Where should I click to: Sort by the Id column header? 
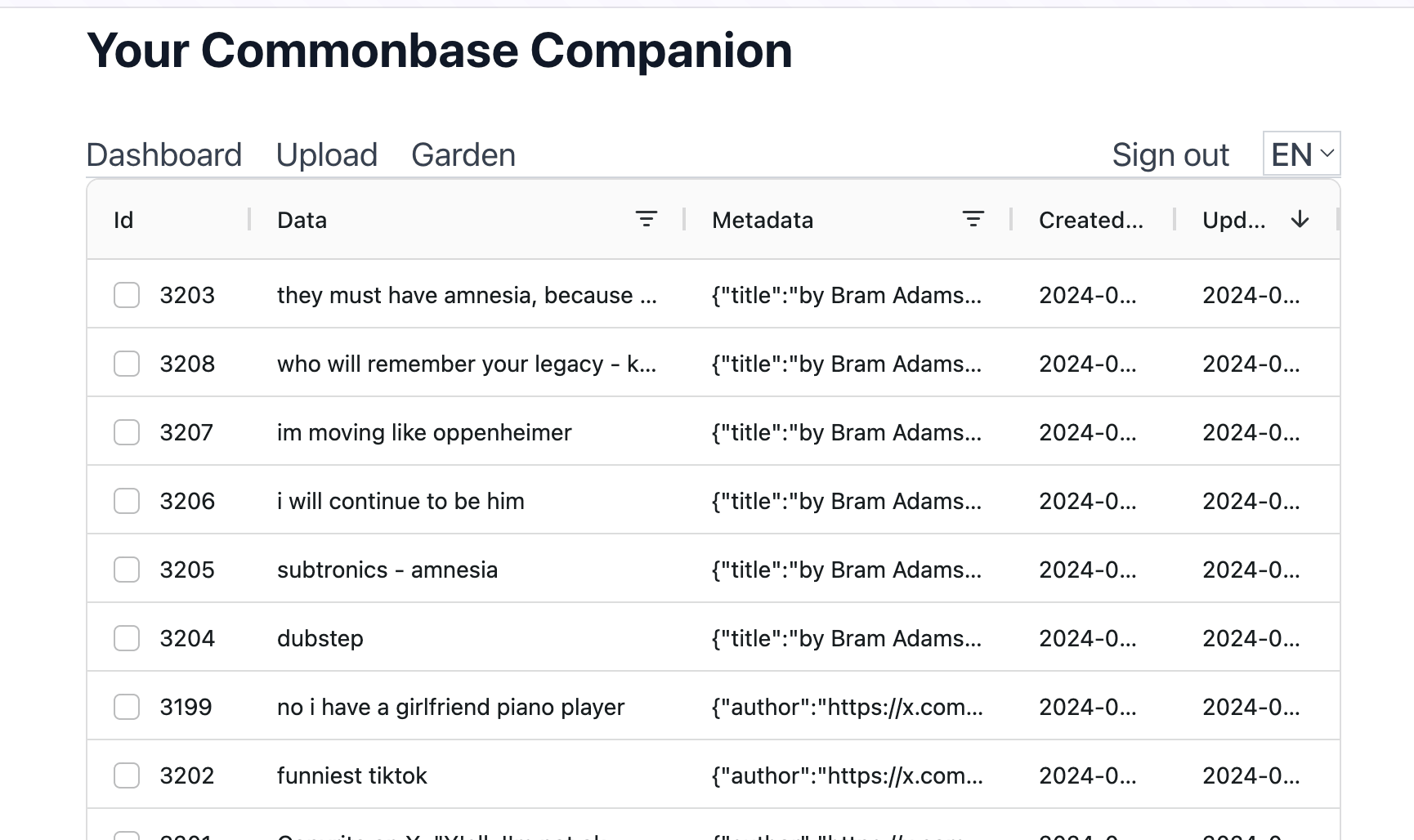point(123,220)
